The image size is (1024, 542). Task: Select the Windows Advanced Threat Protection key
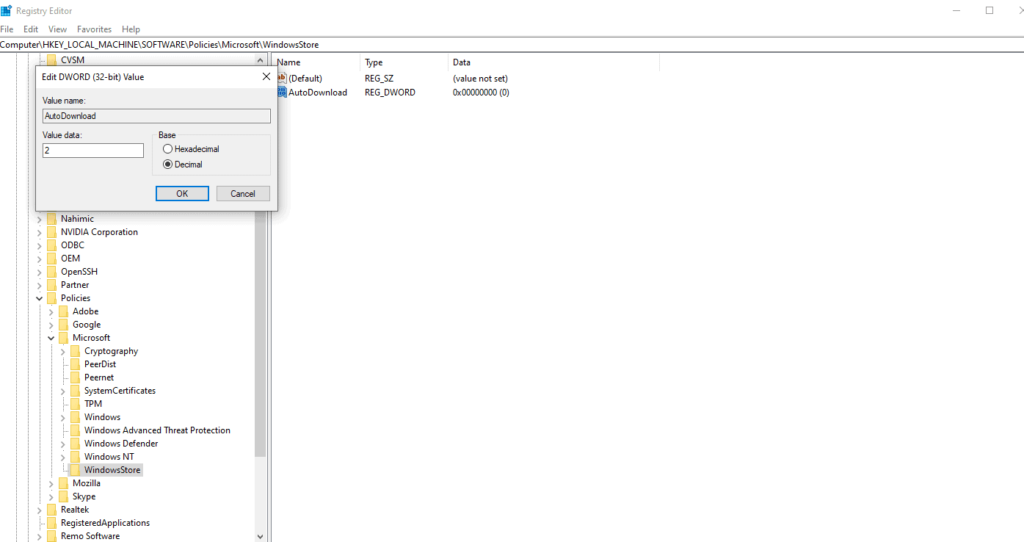click(x=157, y=430)
